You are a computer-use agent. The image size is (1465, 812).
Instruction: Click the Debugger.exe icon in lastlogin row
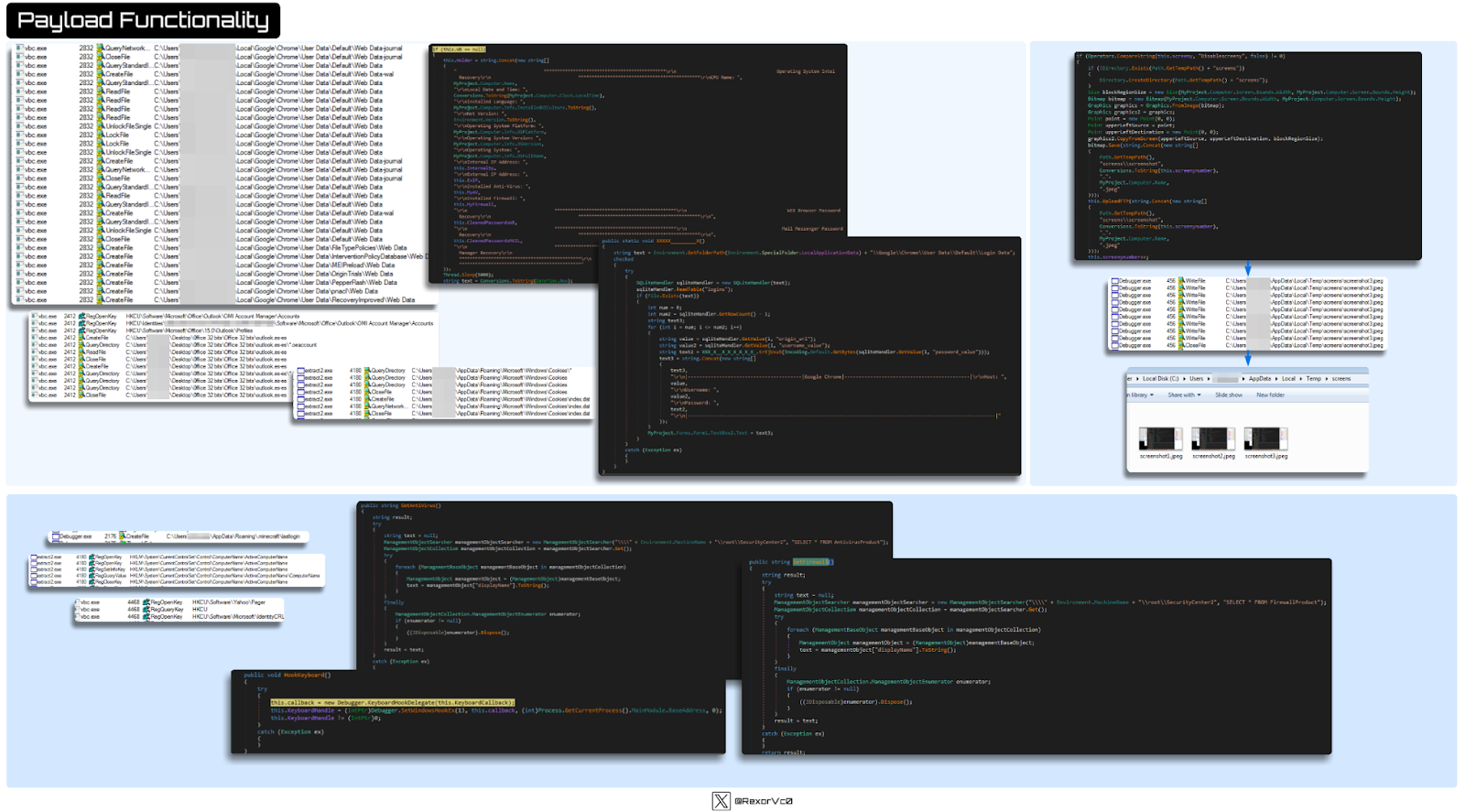56,536
